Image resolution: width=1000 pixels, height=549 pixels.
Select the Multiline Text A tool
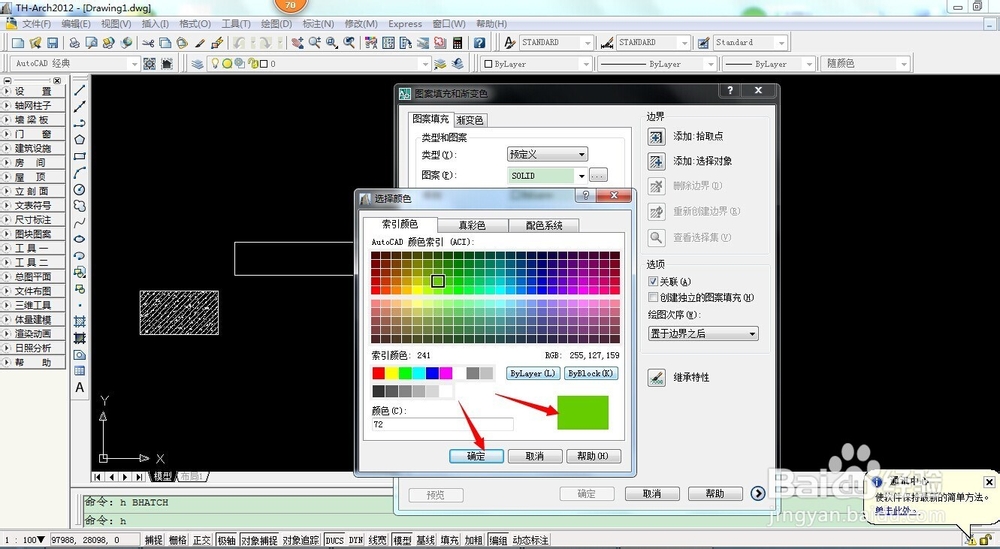[x=80, y=387]
